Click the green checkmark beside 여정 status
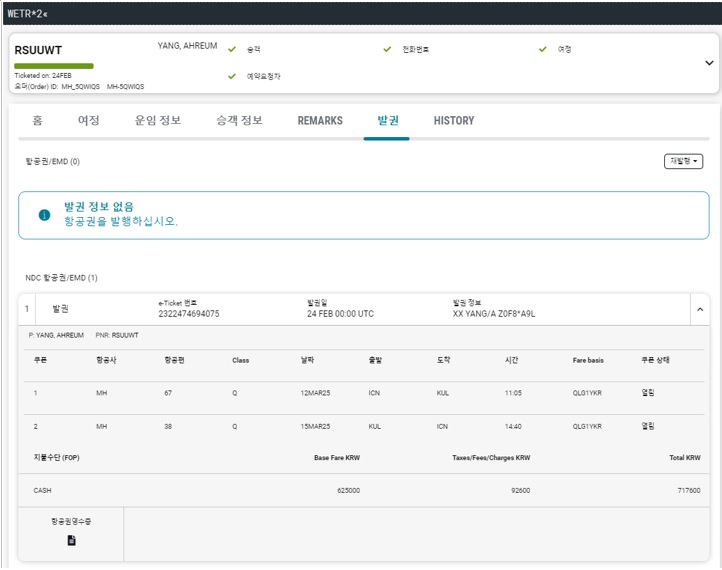 coord(543,49)
